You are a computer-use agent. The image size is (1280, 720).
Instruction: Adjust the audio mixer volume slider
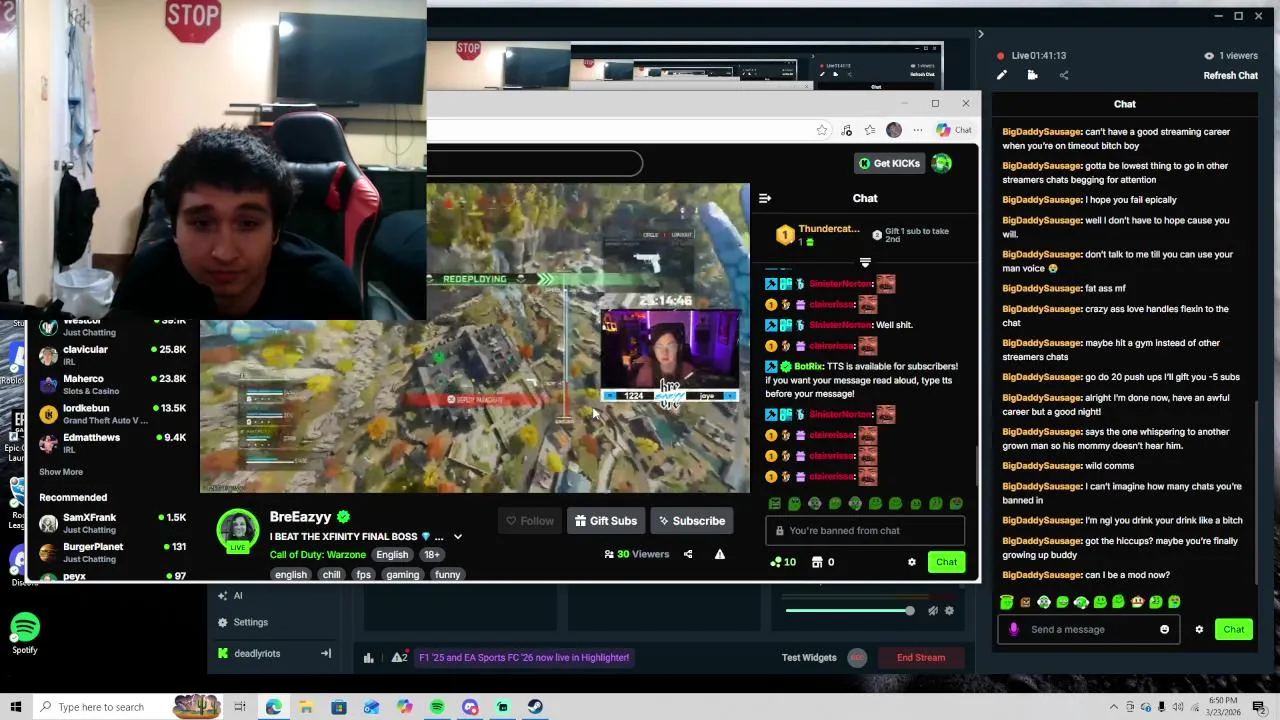[850, 610]
